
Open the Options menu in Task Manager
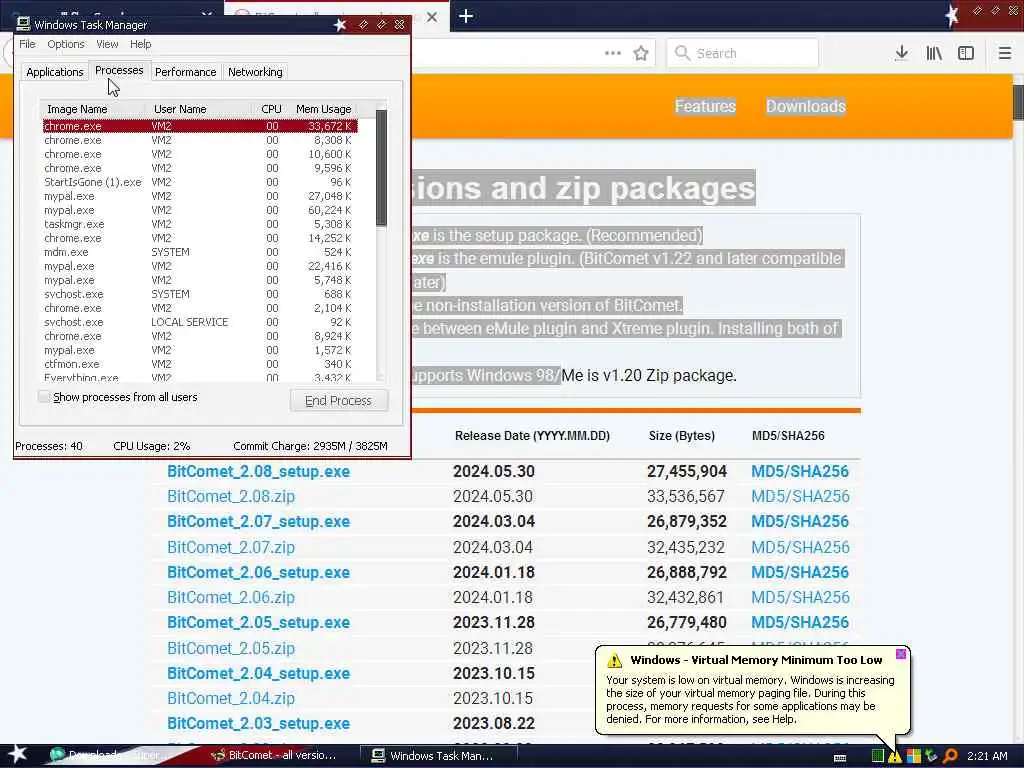click(x=65, y=44)
